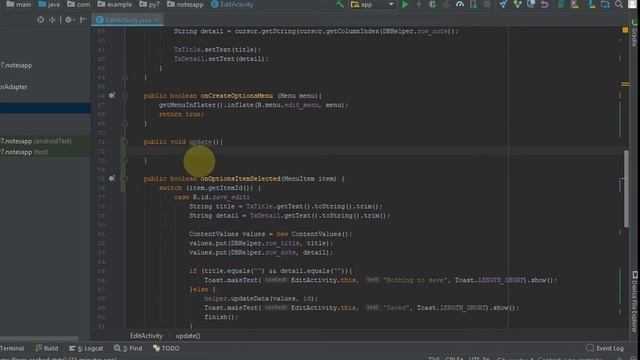
Task: Select 7.notesapp (androidTest) in project tree
Action: click(36, 141)
